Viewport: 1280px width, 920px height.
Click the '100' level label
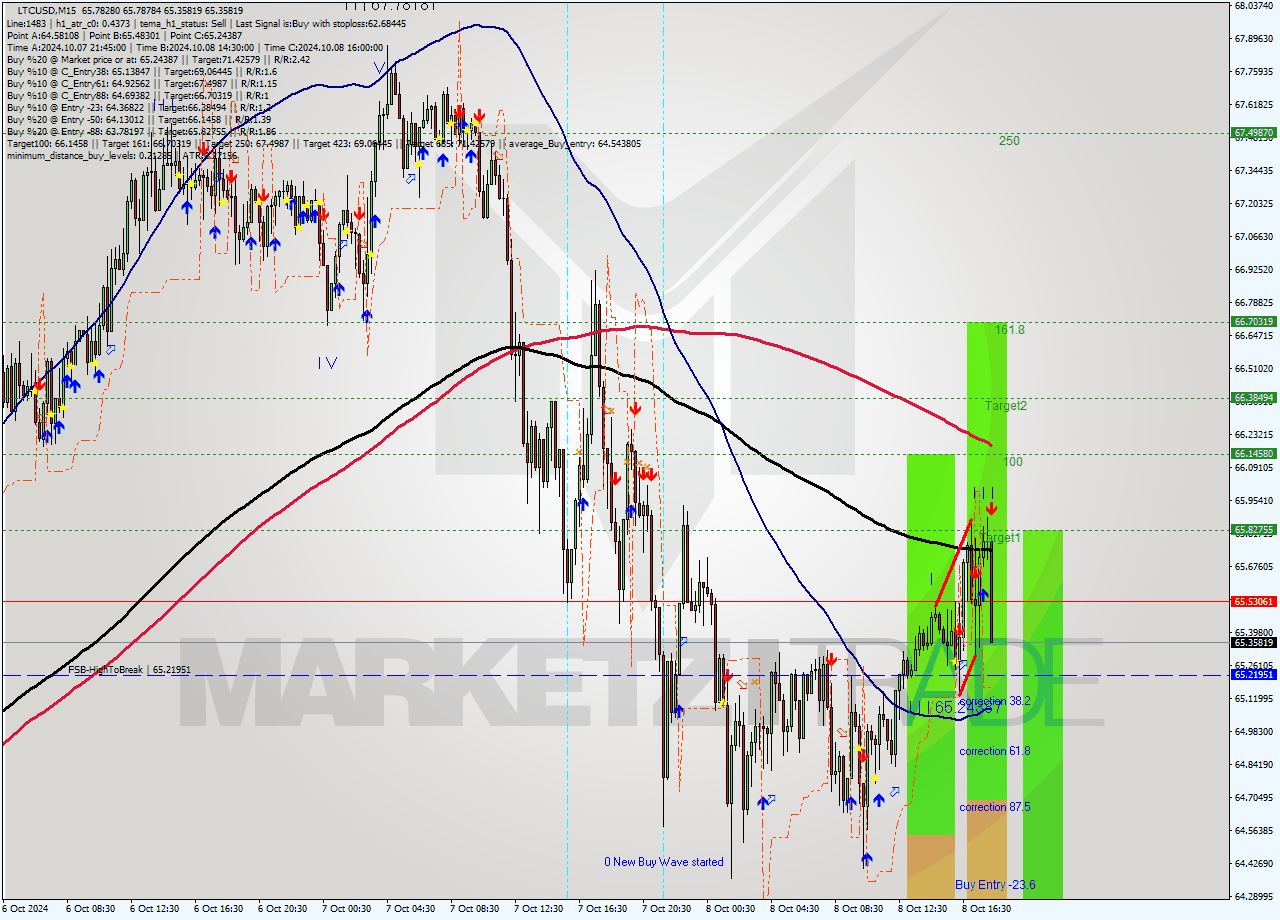coord(1012,462)
